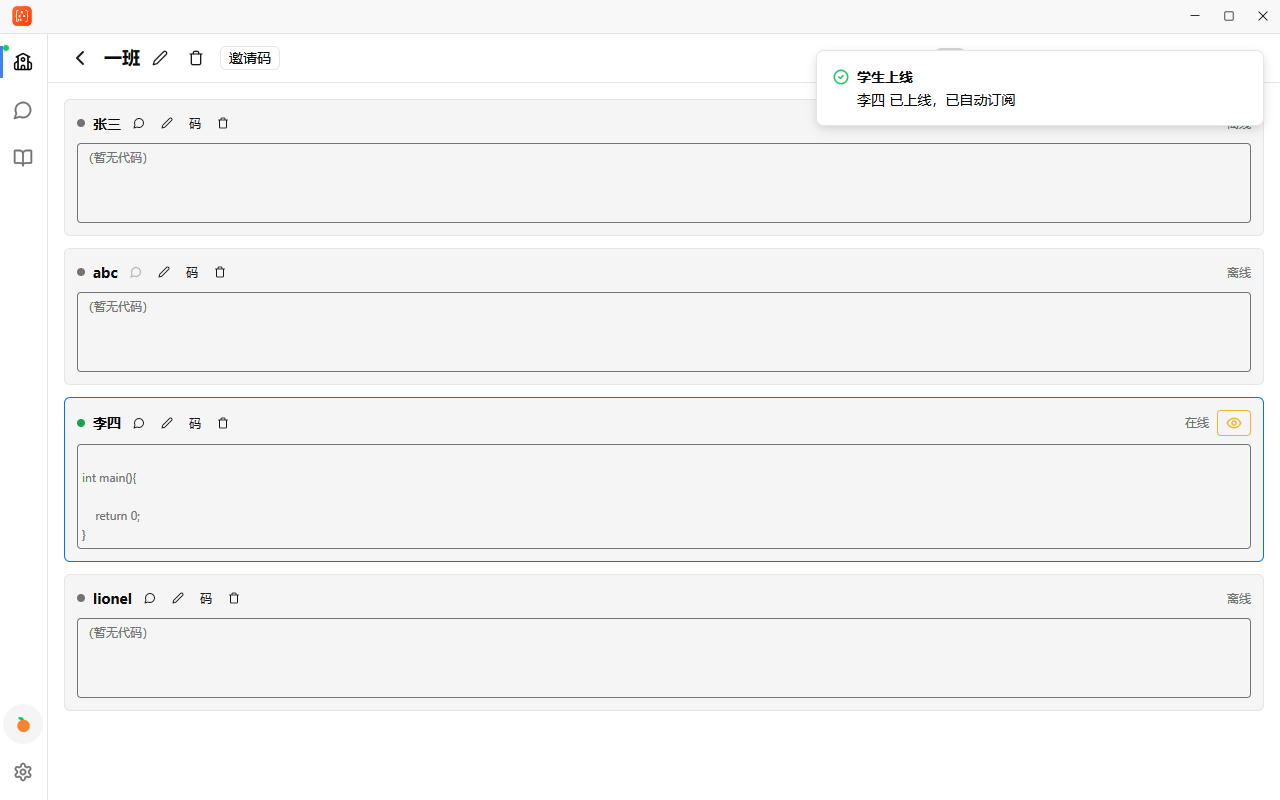Select the student name abc
The image size is (1280, 800).
105,272
